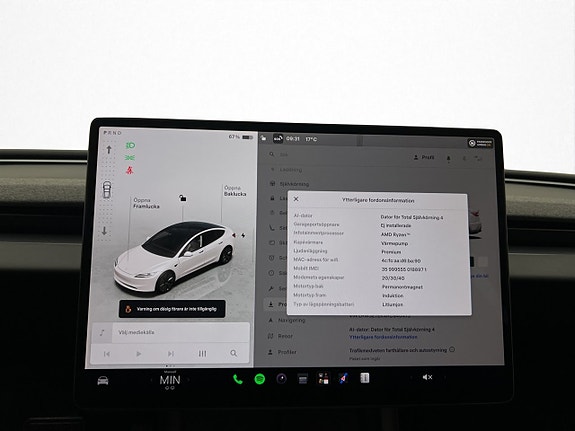
Task: Open the manual booklet app icon
Action: click(365, 378)
